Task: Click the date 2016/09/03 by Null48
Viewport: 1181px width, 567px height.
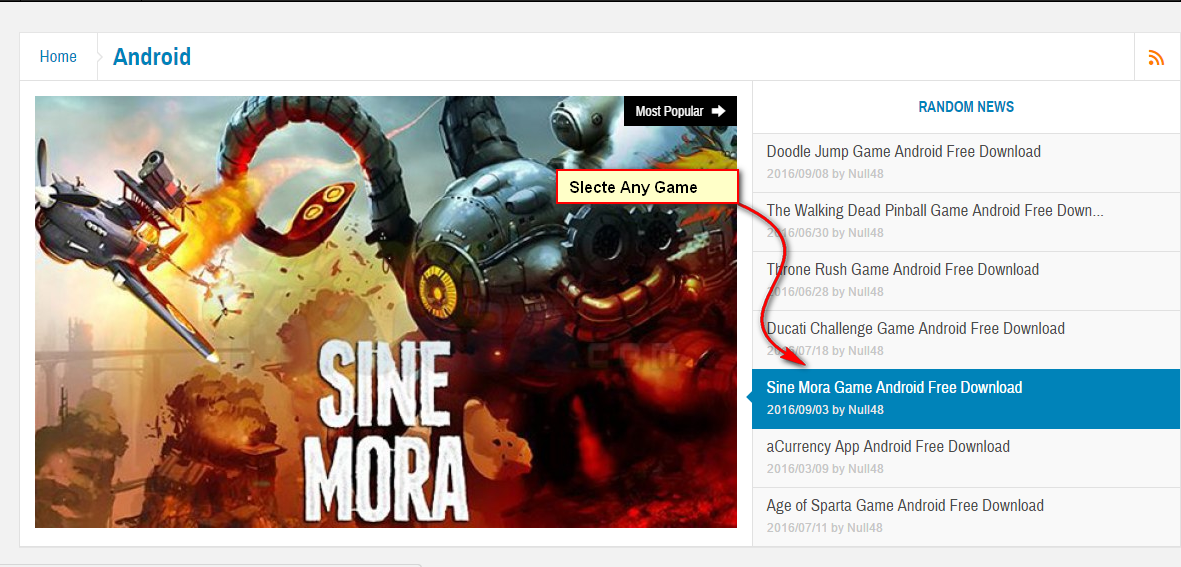Action: (x=825, y=410)
